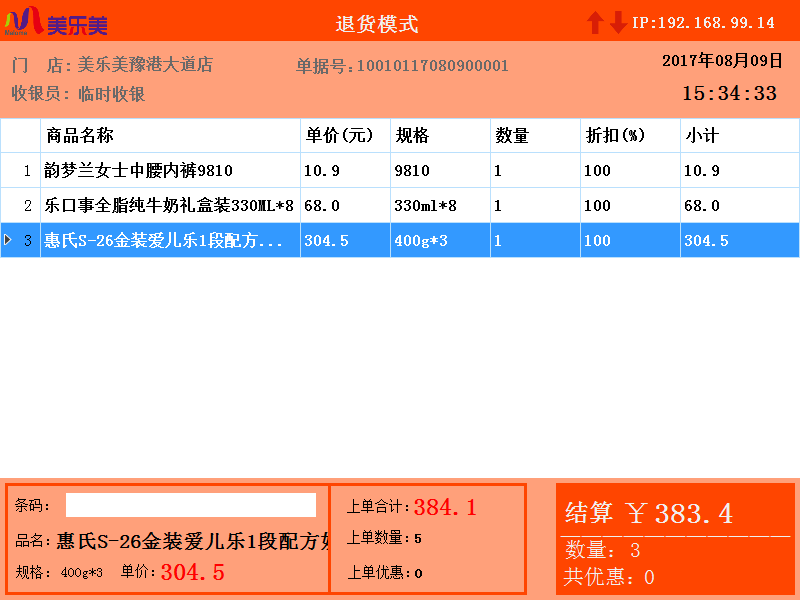Click row number 3 in the table
The height and width of the screenshot is (600, 800).
[28, 240]
